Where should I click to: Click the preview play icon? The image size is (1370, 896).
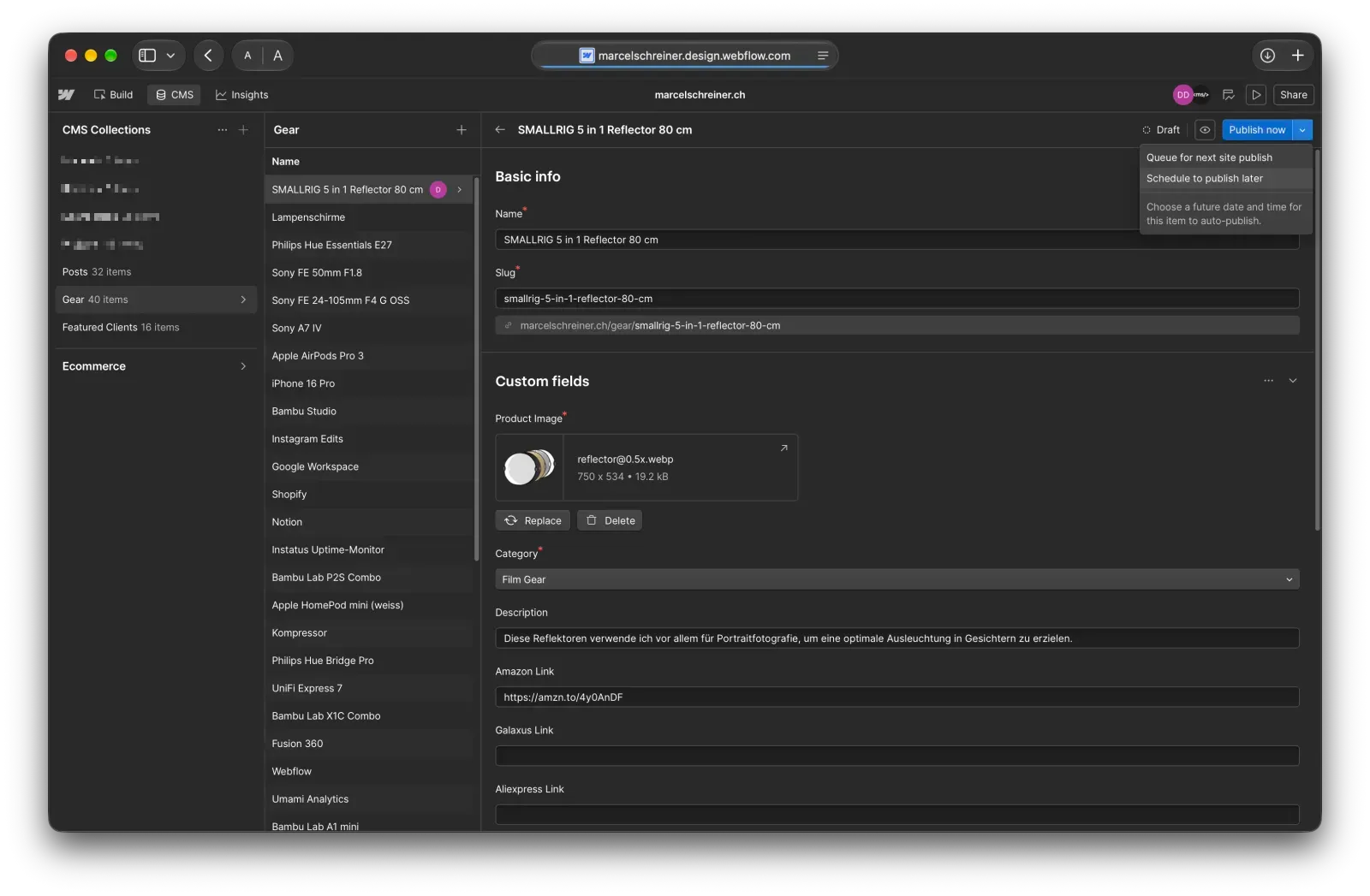point(1256,95)
